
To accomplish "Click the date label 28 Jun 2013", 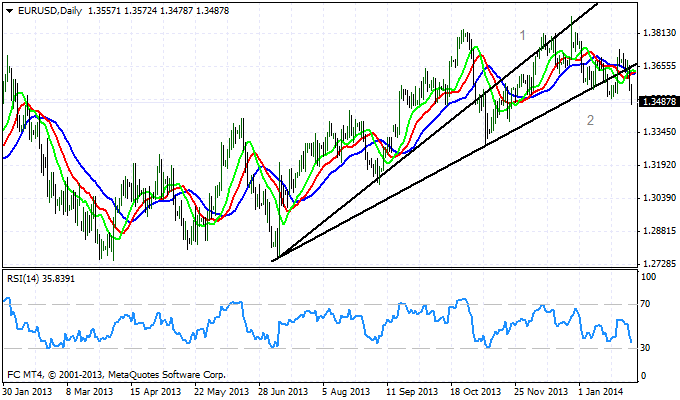I will pos(283,392).
